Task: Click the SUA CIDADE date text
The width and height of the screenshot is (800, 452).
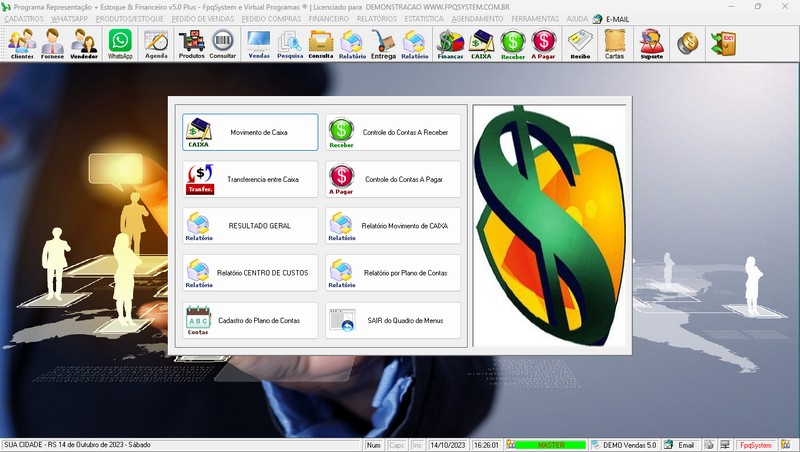Action: click(78, 445)
